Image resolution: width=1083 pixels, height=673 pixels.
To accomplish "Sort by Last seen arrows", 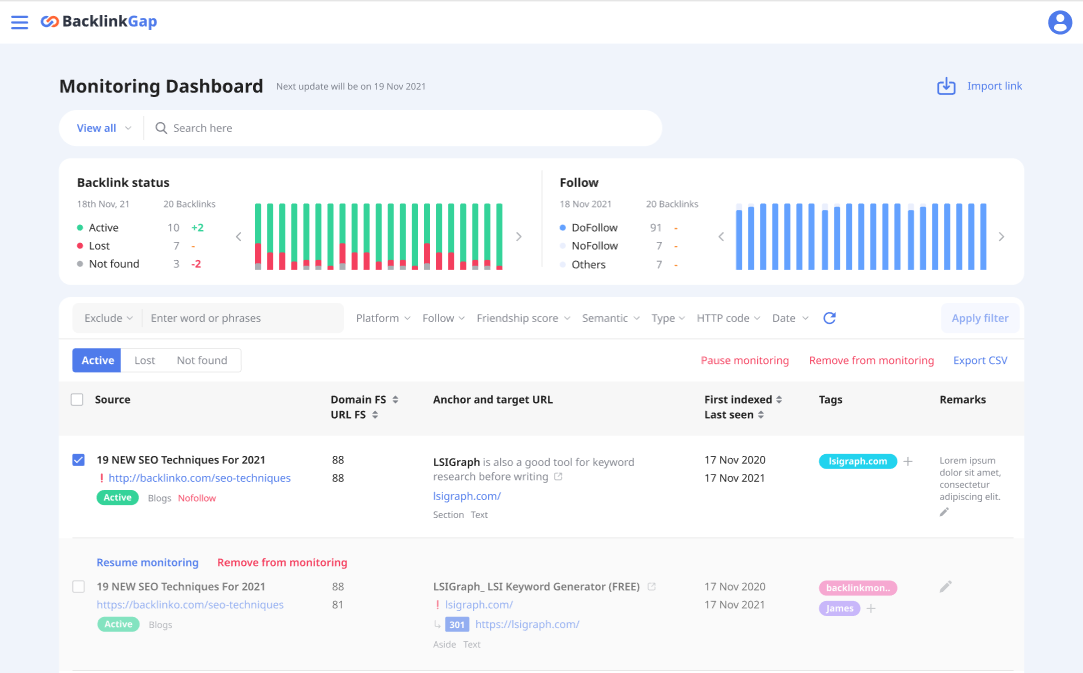I will tap(760, 415).
